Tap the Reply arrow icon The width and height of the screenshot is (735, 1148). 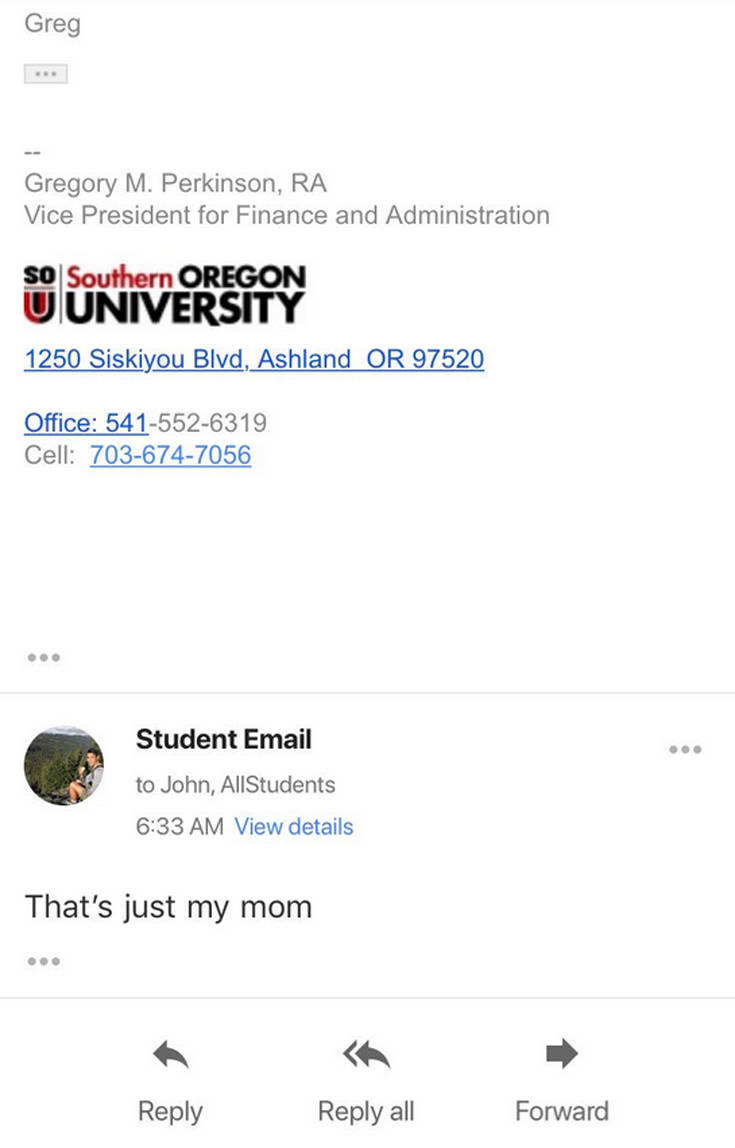click(x=170, y=1054)
